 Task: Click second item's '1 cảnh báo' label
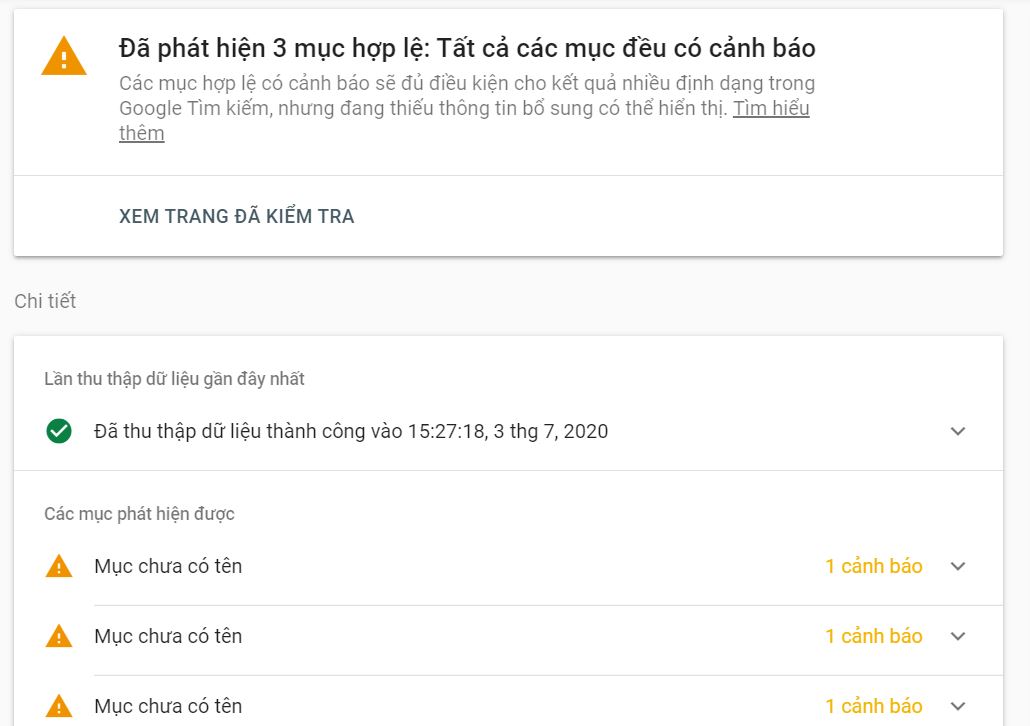874,636
